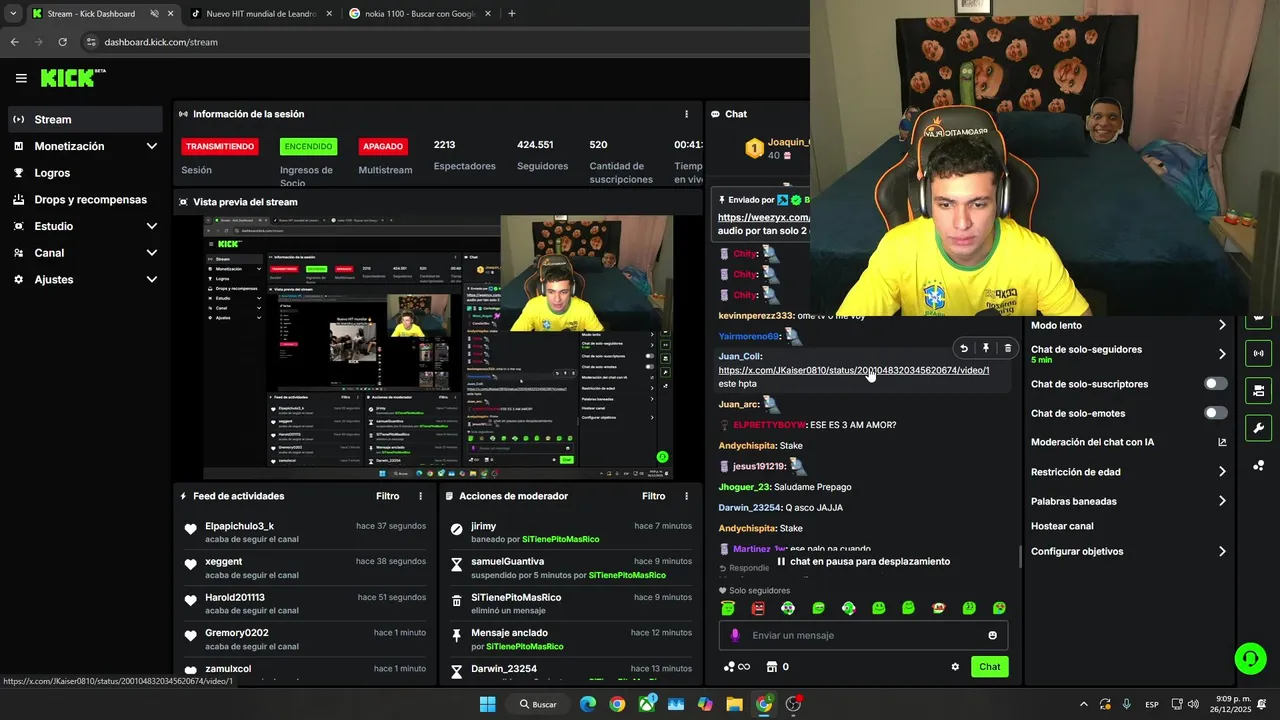Click the Kick logo
This screenshot has width=1280, height=720.
coord(73,78)
